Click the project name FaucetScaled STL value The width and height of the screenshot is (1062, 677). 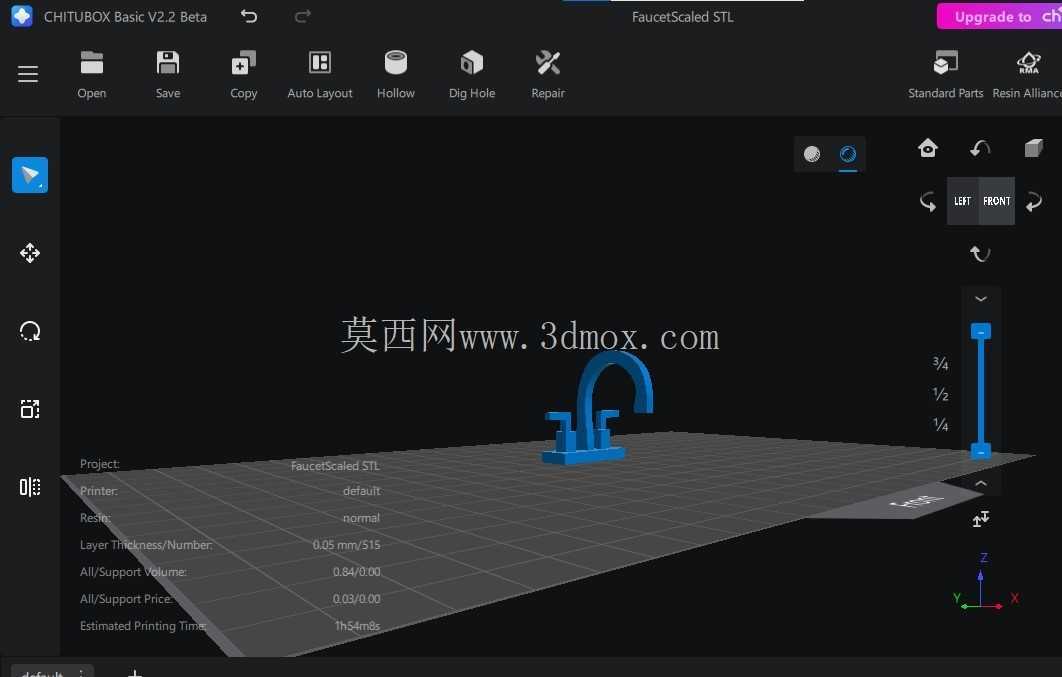335,466
